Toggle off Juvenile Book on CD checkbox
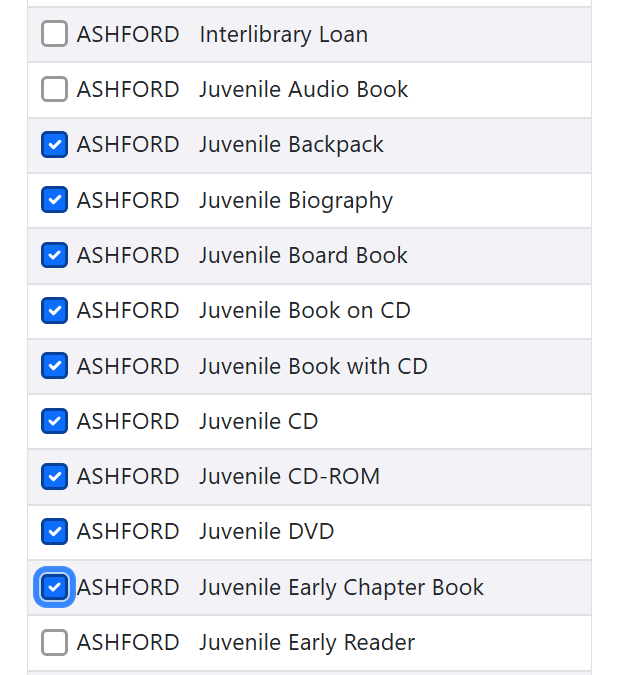 click(x=54, y=311)
